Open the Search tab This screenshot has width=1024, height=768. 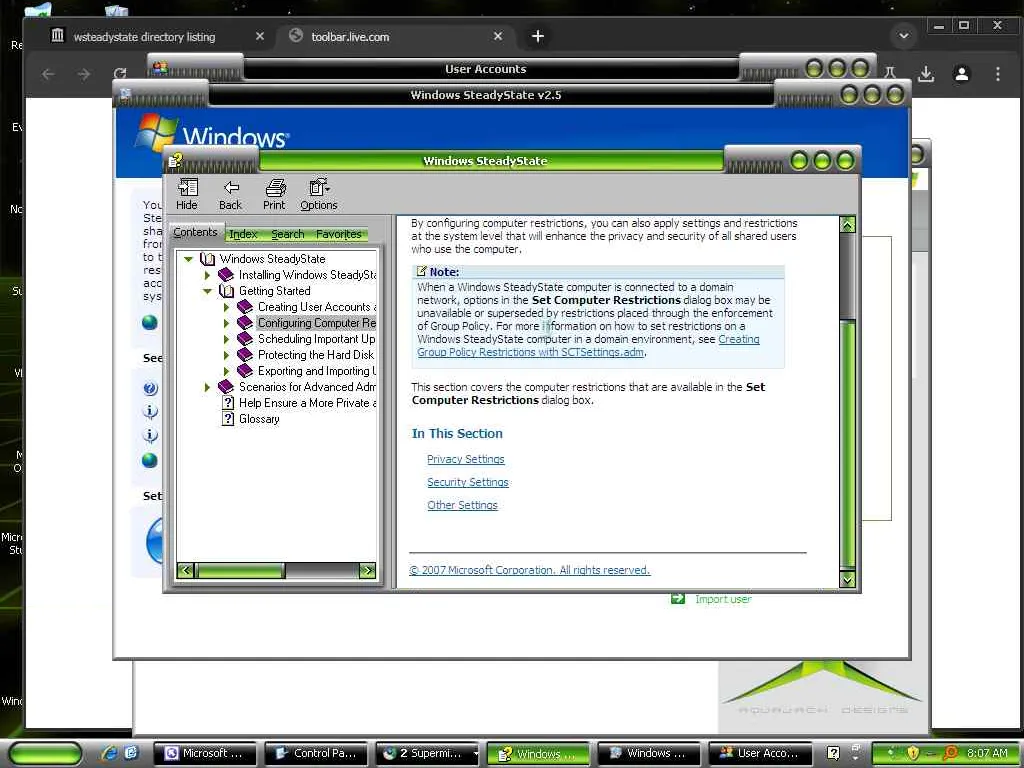(x=287, y=234)
